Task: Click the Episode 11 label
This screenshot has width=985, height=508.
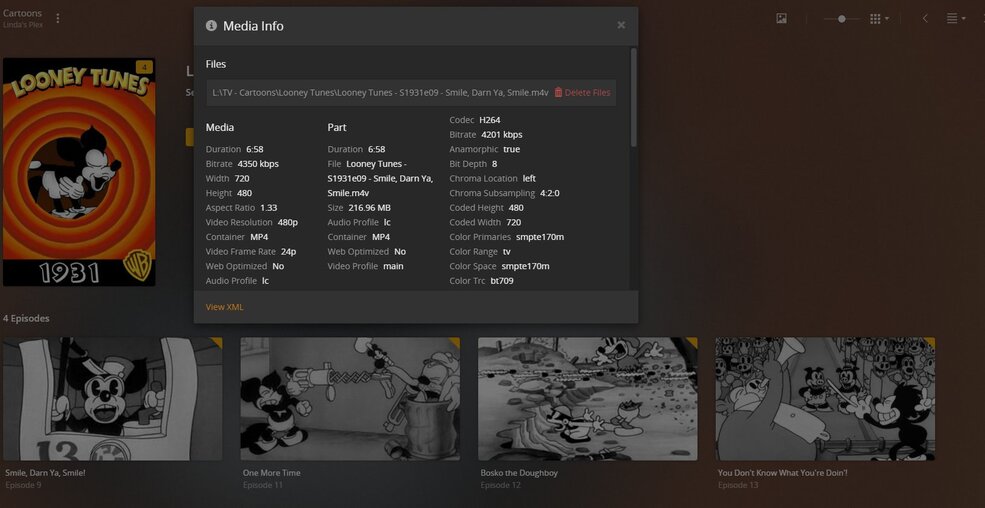Action: coord(263,485)
